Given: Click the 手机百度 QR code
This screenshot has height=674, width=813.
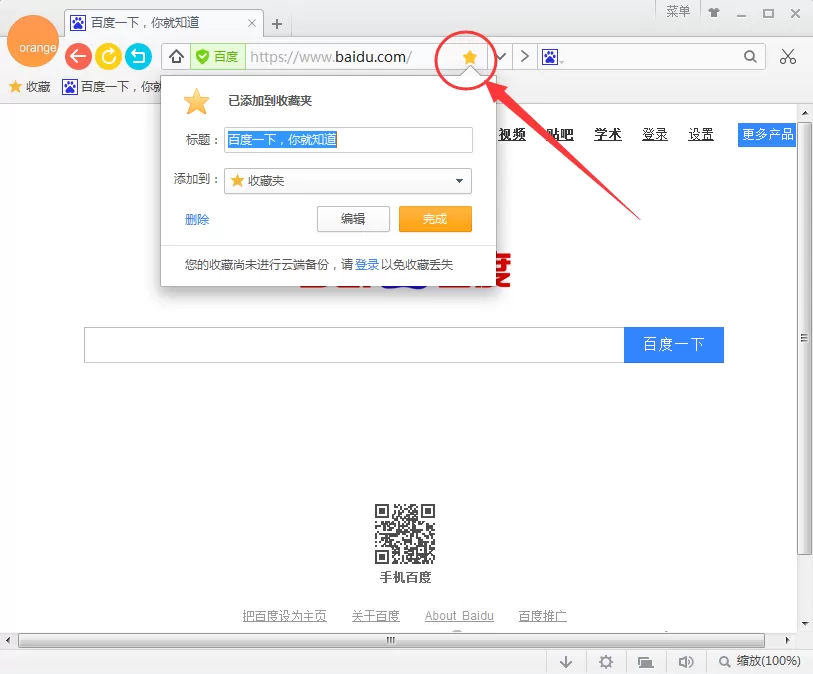Looking at the screenshot, I should click(405, 534).
